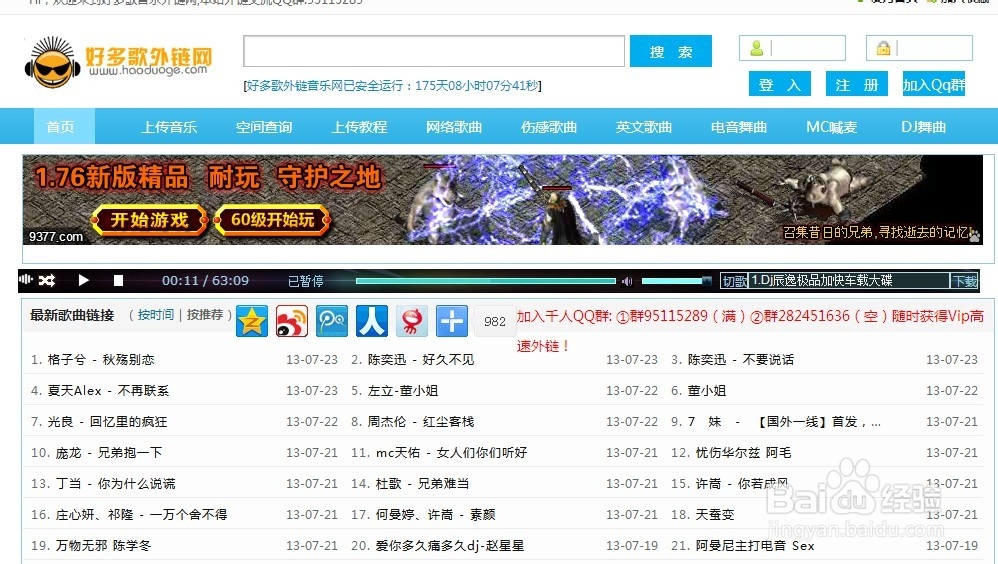Open the DJ舞曲 category
The image size is (998, 564).
point(924,127)
